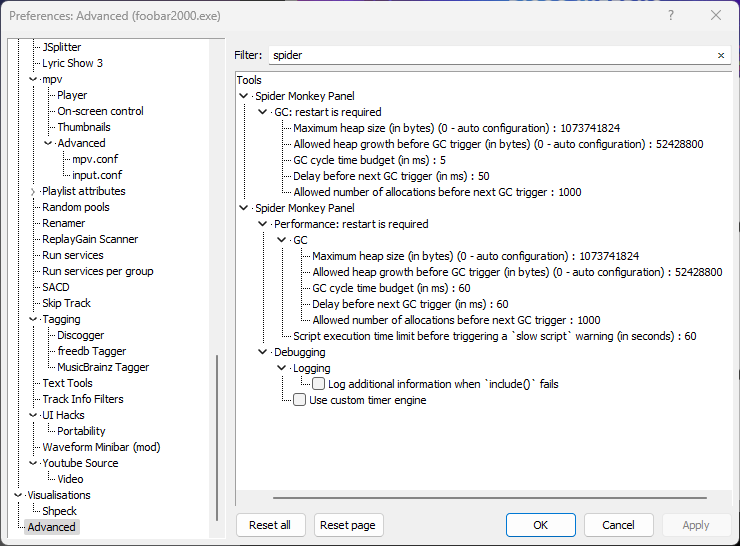Image resolution: width=740 pixels, height=546 pixels.
Task: Select Track Info Filters
Action: point(83,399)
